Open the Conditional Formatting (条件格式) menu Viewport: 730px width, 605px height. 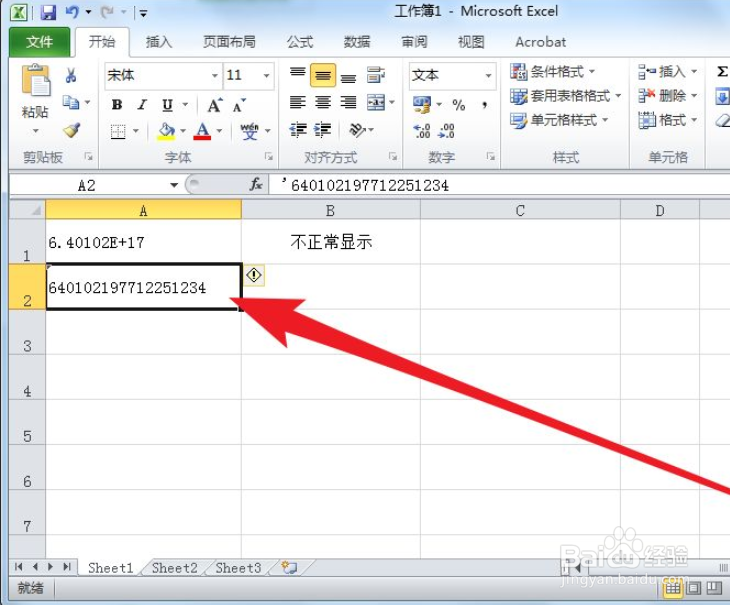pyautogui.click(x=553, y=72)
